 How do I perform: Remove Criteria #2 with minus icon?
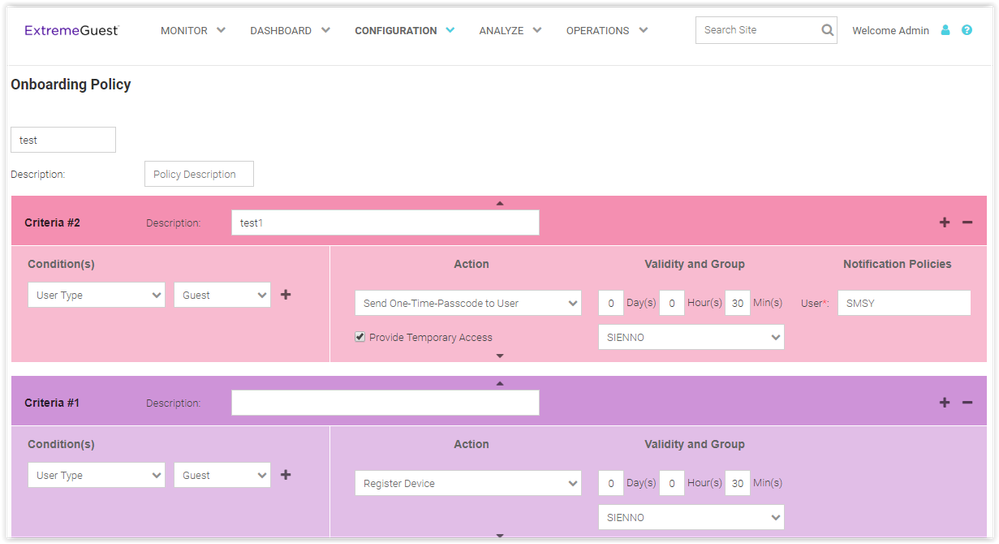pos(967,222)
